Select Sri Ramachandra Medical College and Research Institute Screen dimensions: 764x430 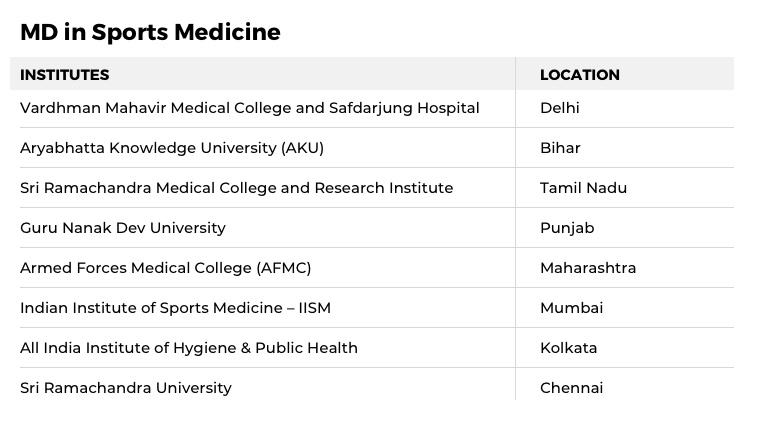[x=236, y=188]
